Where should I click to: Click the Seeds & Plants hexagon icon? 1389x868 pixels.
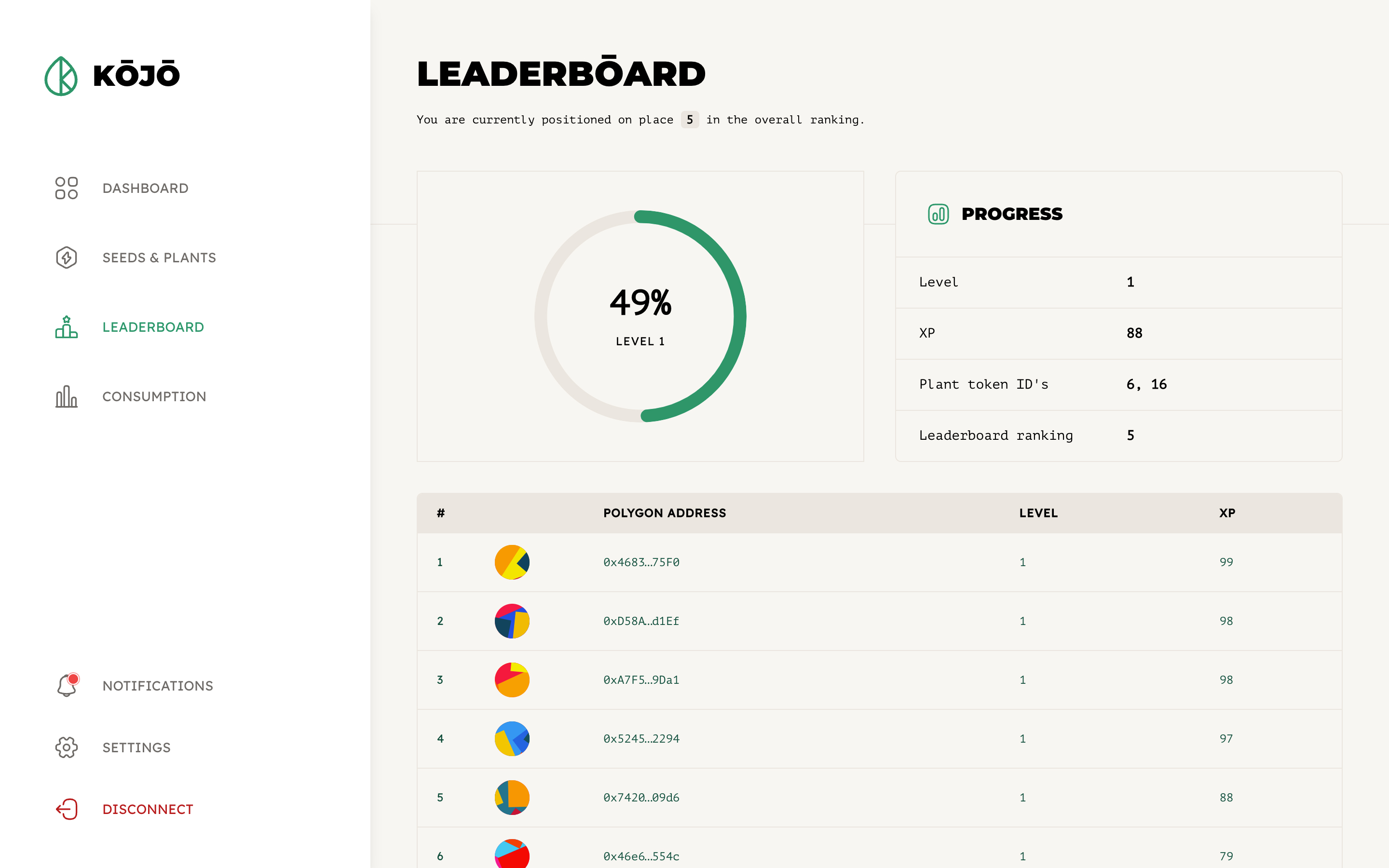(x=67, y=258)
